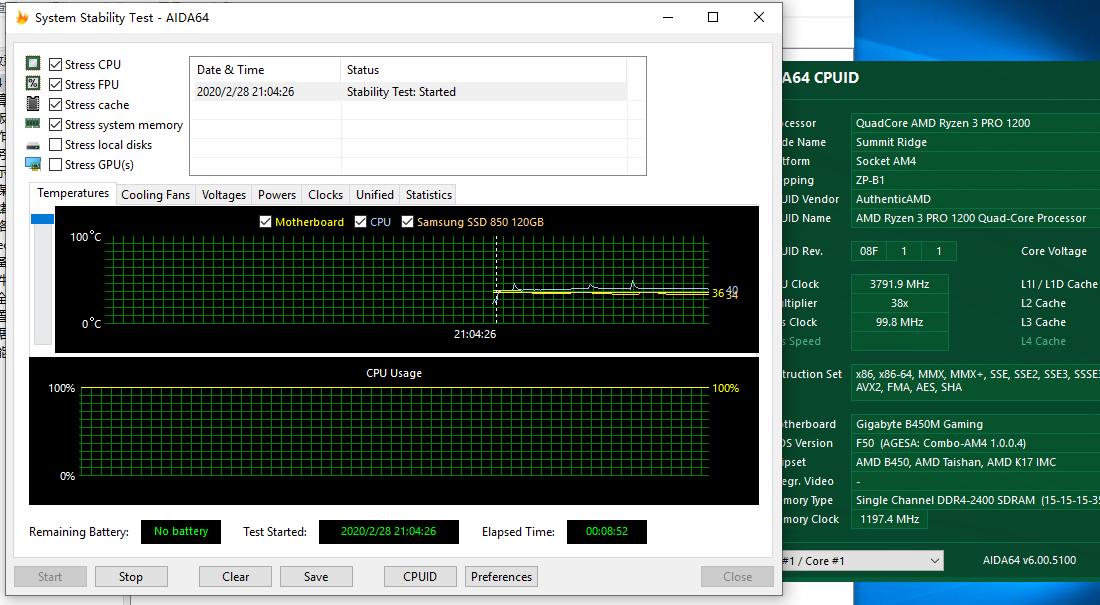Click the Status column header
The height and width of the screenshot is (605, 1100).
click(x=483, y=69)
